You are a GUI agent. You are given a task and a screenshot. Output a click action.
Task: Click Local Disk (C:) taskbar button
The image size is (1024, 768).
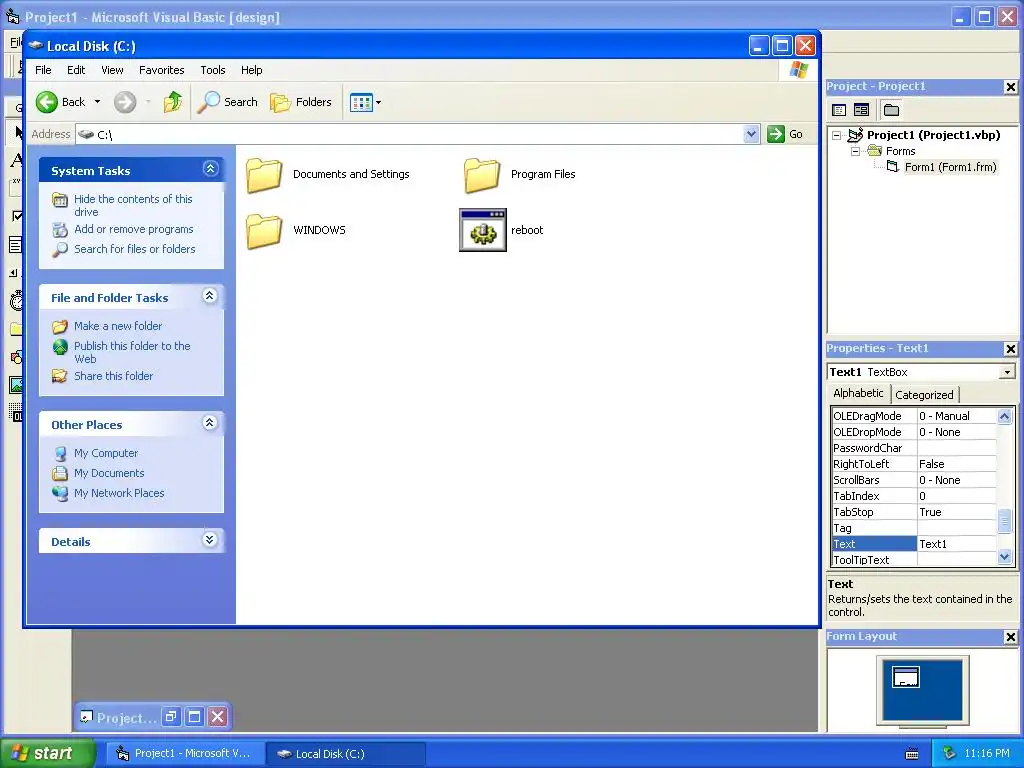pos(346,754)
